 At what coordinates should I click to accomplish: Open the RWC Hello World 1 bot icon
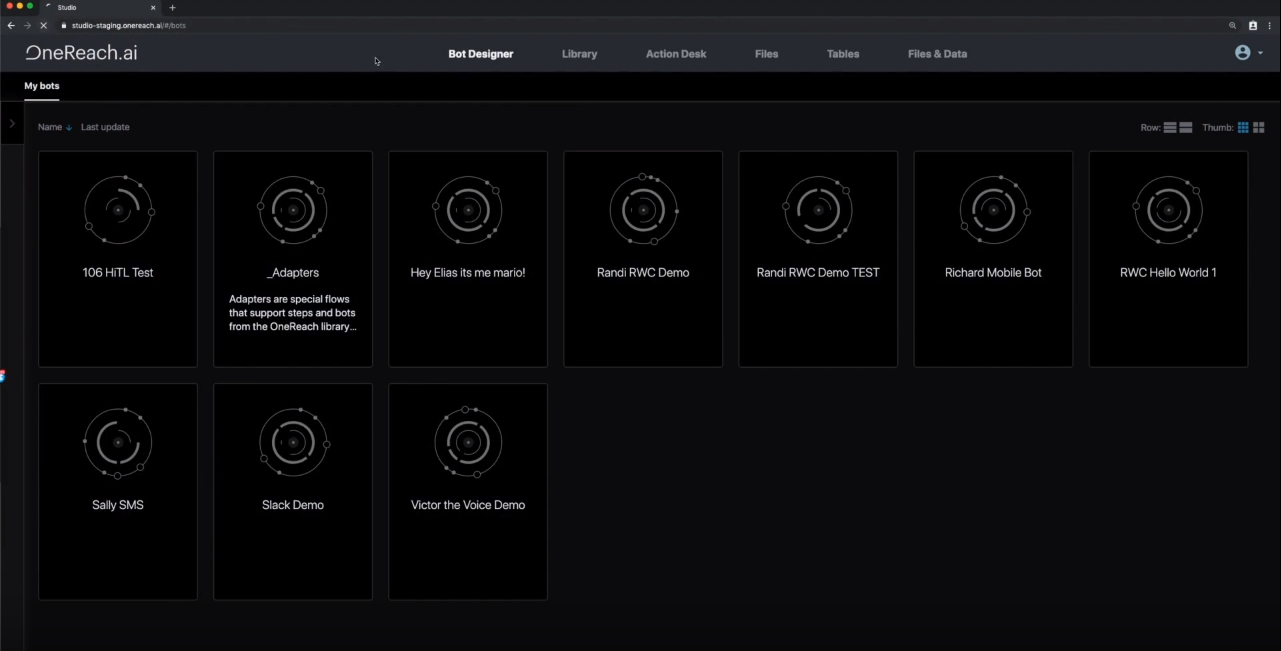tap(1168, 210)
